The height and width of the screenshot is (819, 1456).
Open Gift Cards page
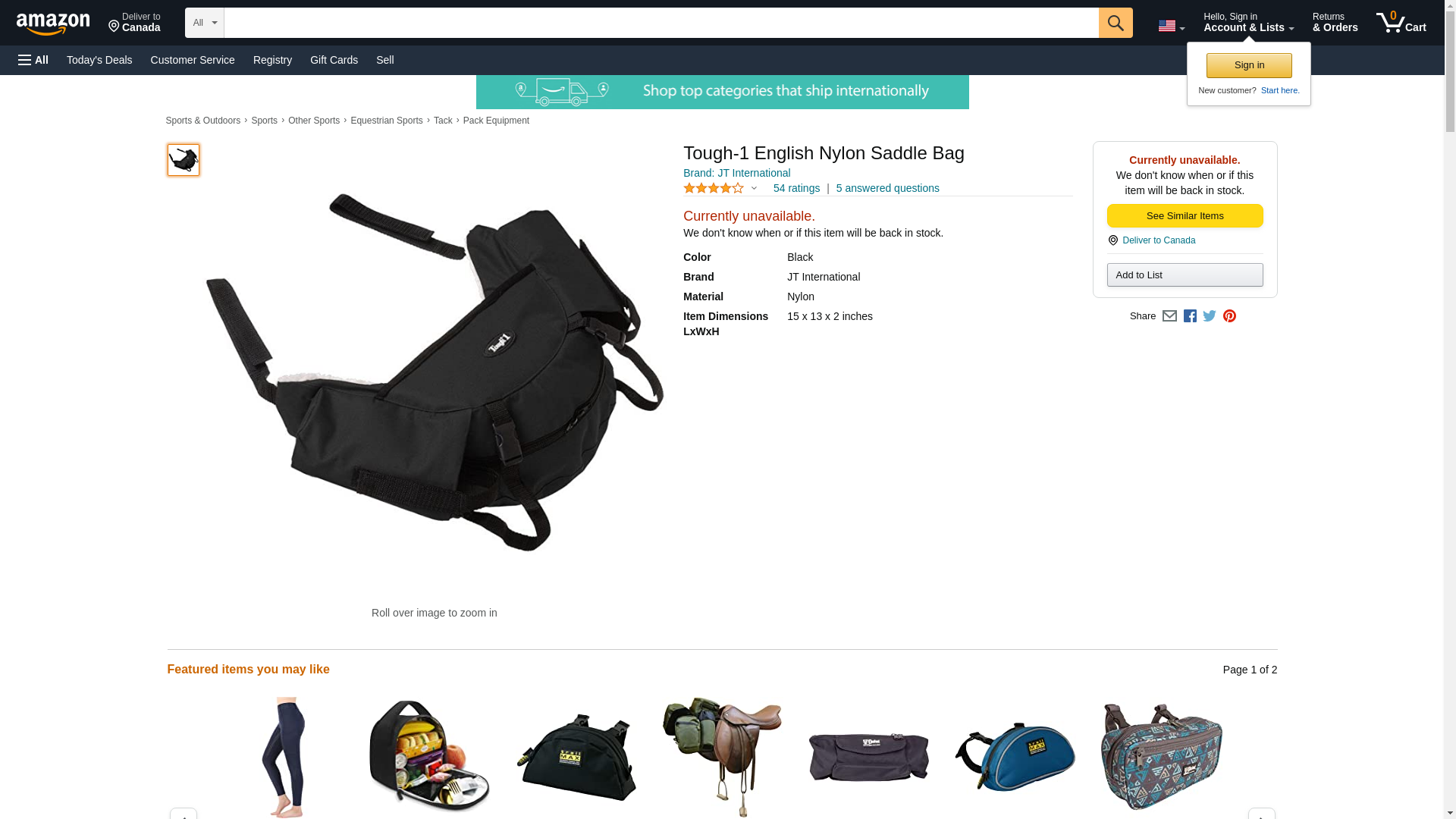334,60
